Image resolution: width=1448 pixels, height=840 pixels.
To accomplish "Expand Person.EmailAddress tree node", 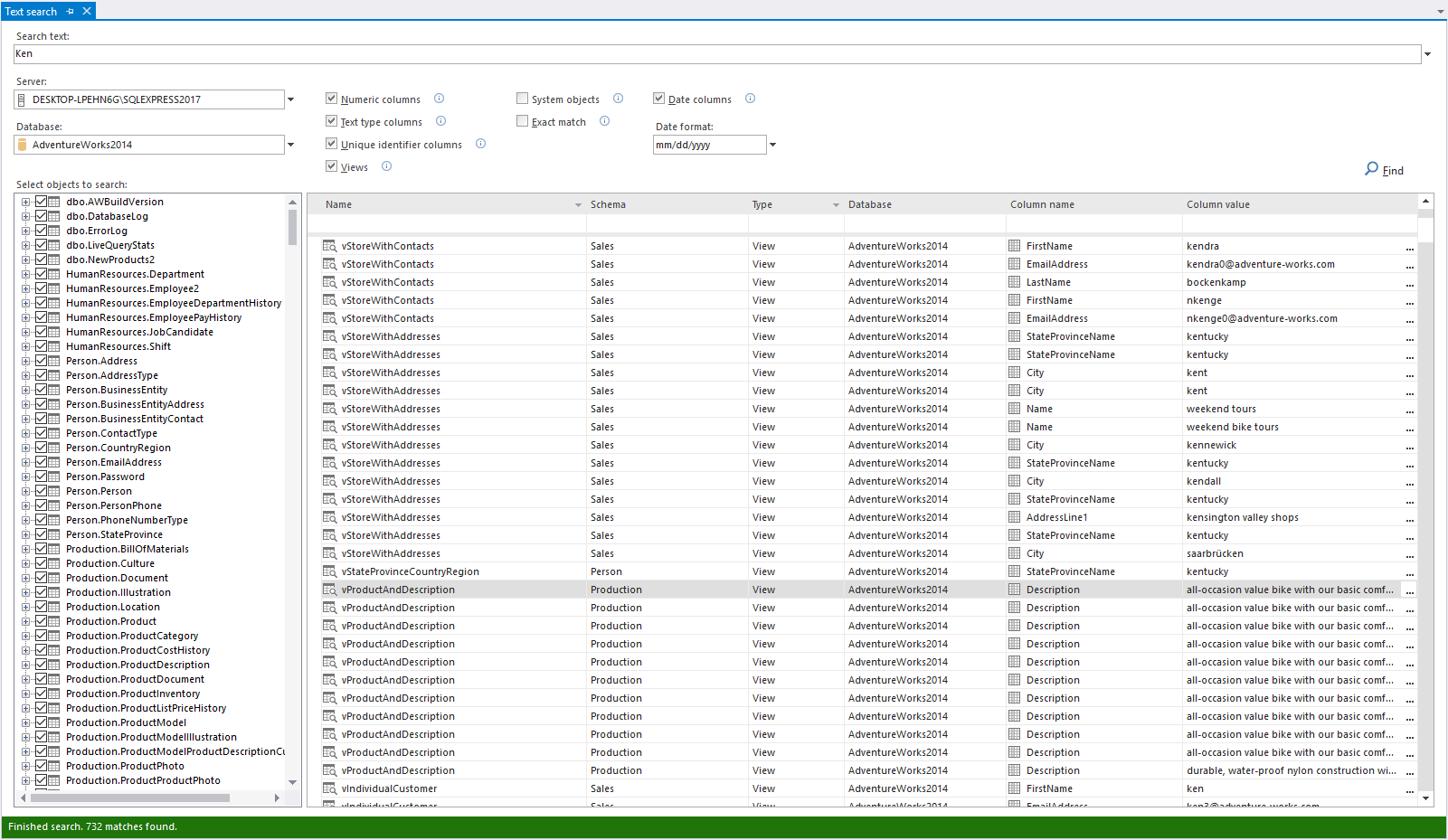I will click(25, 462).
